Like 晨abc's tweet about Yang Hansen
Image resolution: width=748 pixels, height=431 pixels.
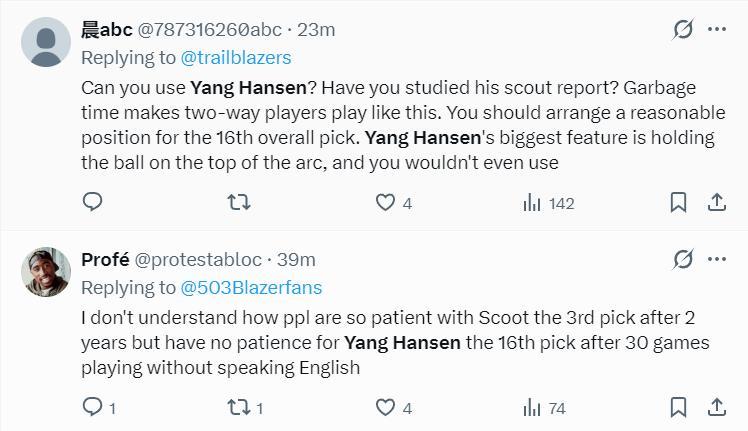[x=385, y=203]
